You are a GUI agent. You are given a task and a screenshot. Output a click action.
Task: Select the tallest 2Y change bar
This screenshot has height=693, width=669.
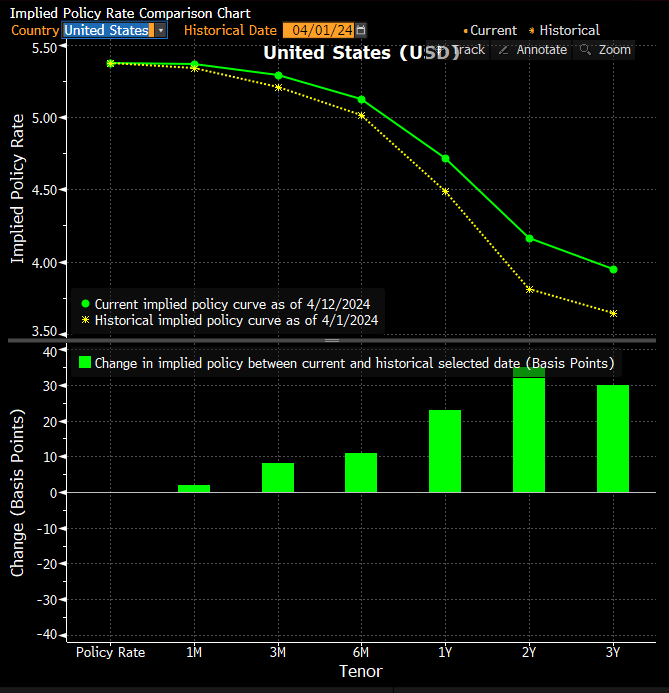click(x=529, y=430)
